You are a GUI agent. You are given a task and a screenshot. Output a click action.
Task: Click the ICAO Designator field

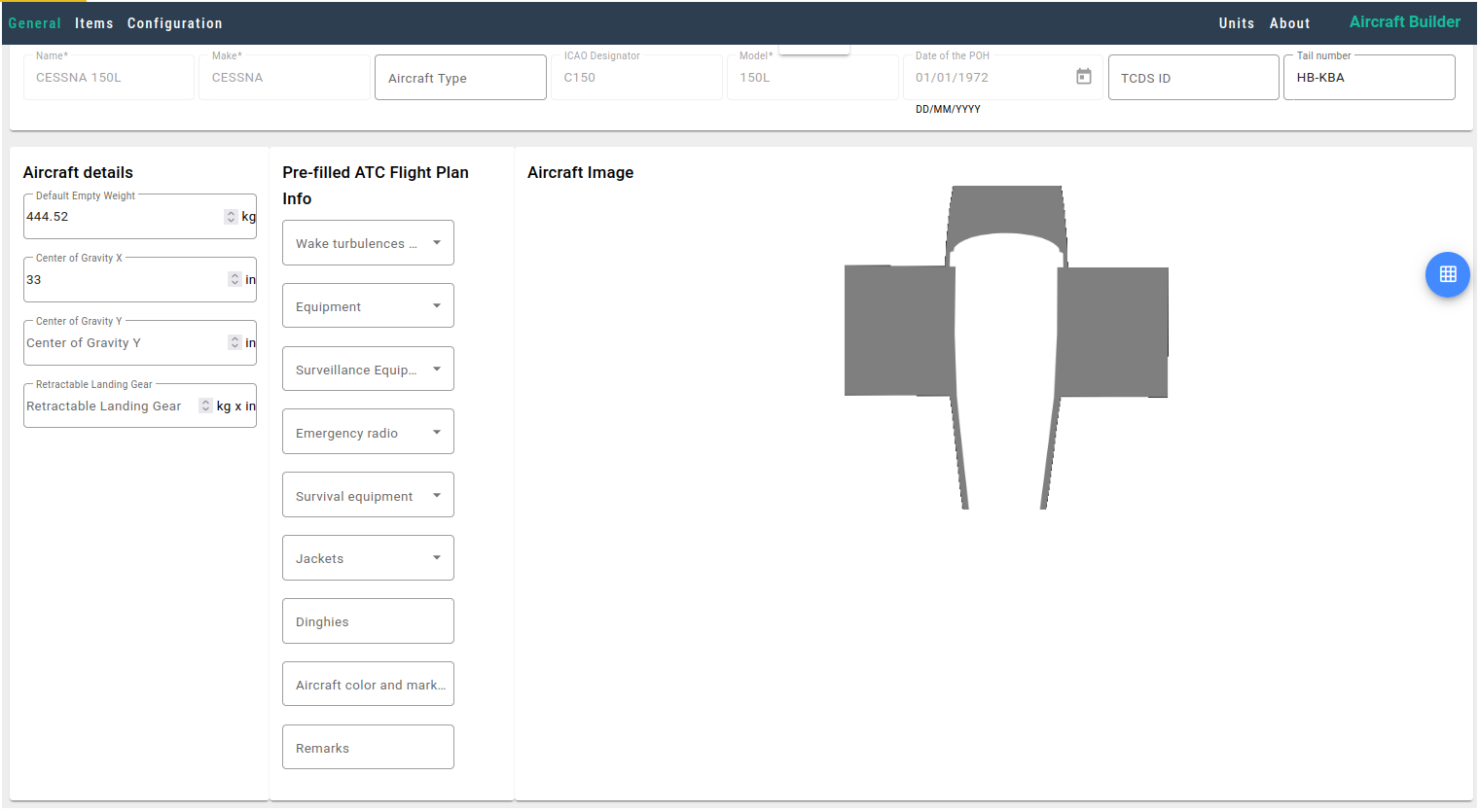point(636,77)
